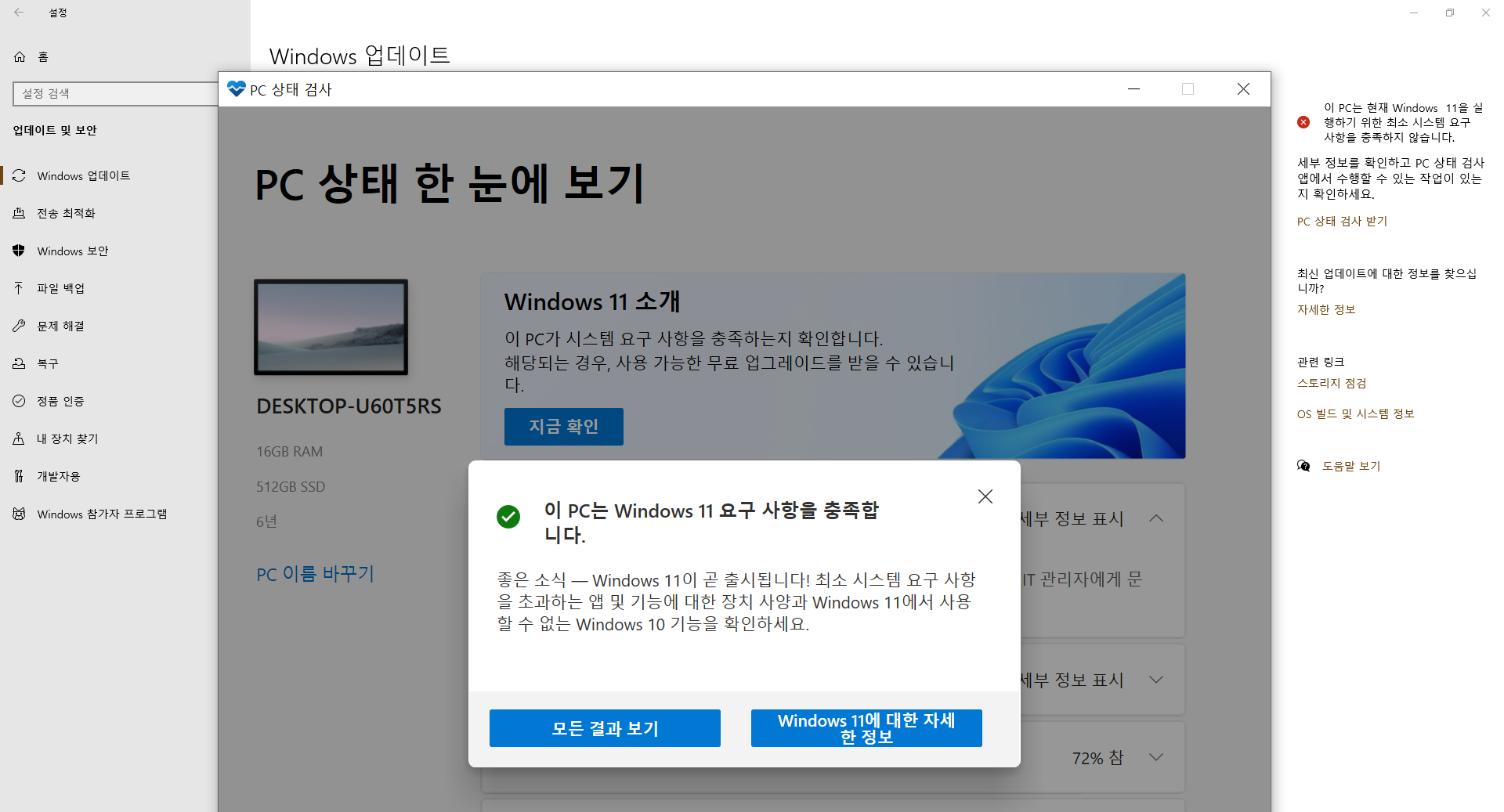Click the PC 상태 검사 heart app icon

[x=236, y=88]
